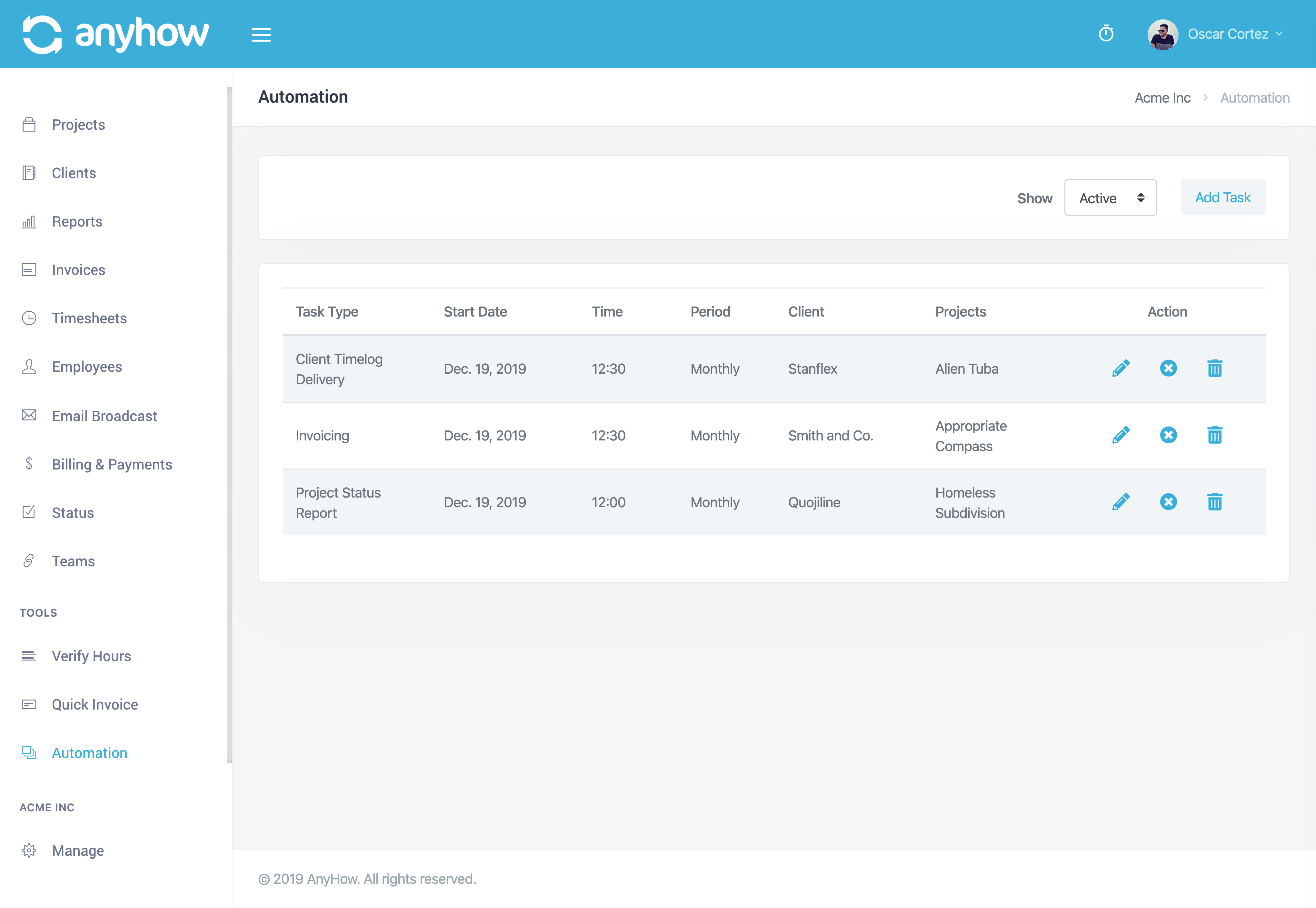The height and width of the screenshot is (908, 1316).
Task: Navigate to Quick Invoice in sidebar
Action: click(95, 704)
